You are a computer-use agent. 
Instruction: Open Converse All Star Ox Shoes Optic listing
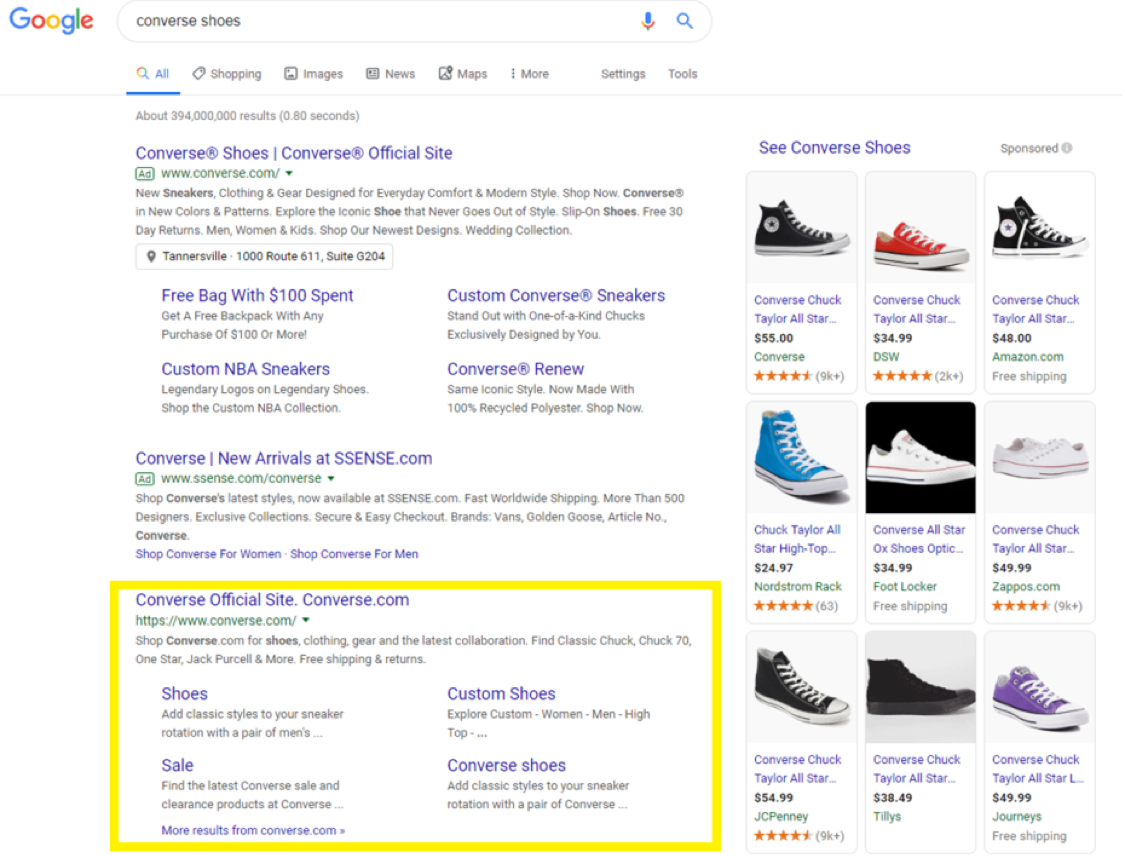pyautogui.click(x=919, y=539)
